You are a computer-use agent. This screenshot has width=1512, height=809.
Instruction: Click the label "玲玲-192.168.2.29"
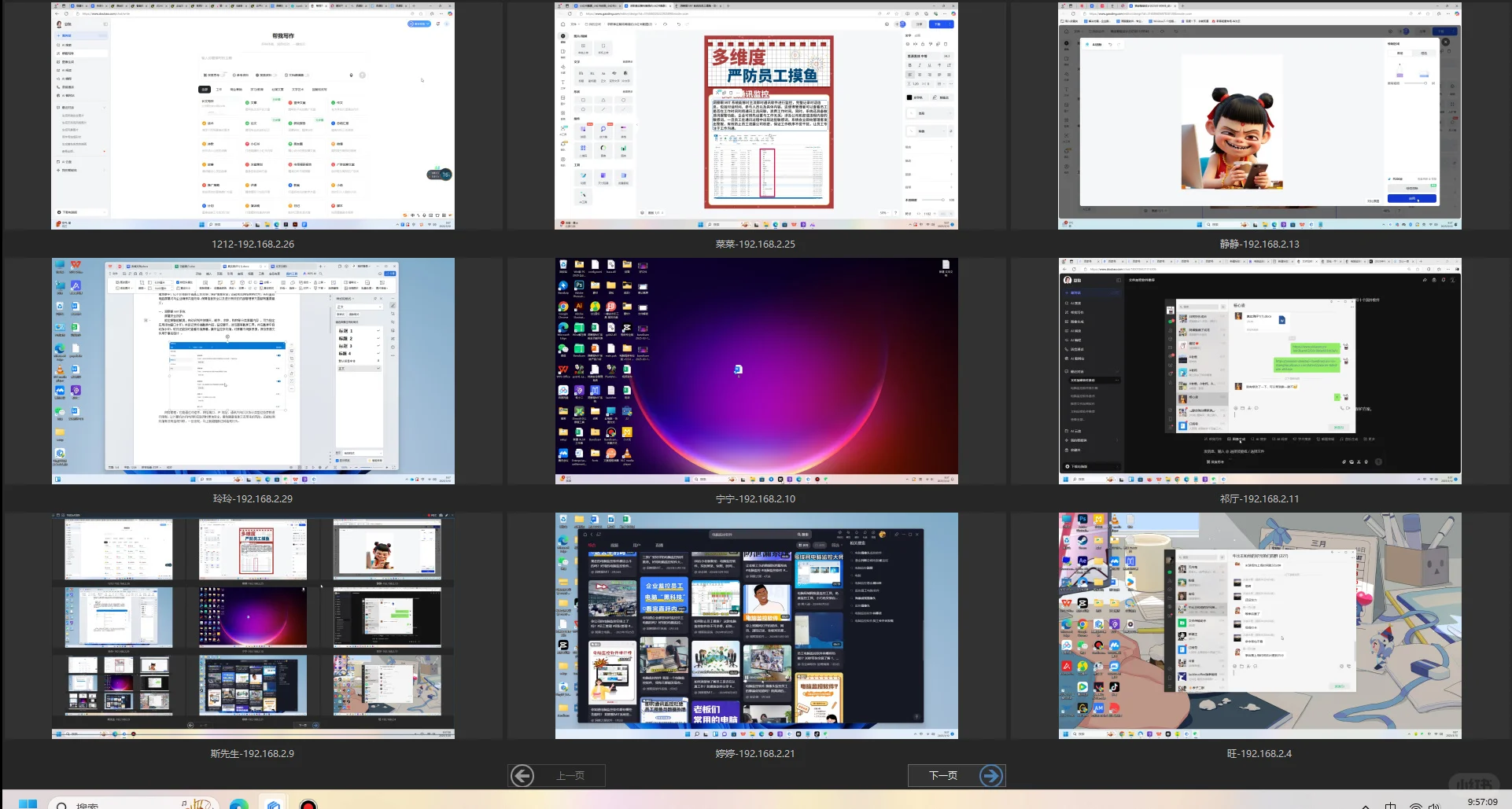click(253, 499)
